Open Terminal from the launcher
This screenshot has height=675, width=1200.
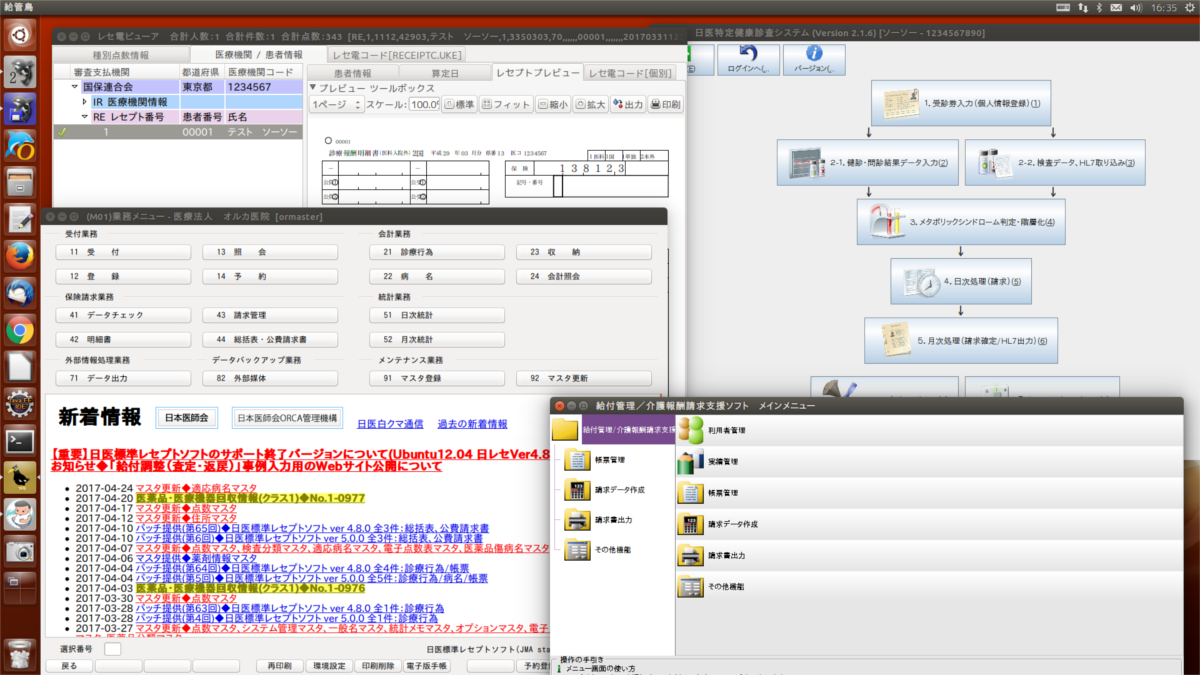pos(20,439)
